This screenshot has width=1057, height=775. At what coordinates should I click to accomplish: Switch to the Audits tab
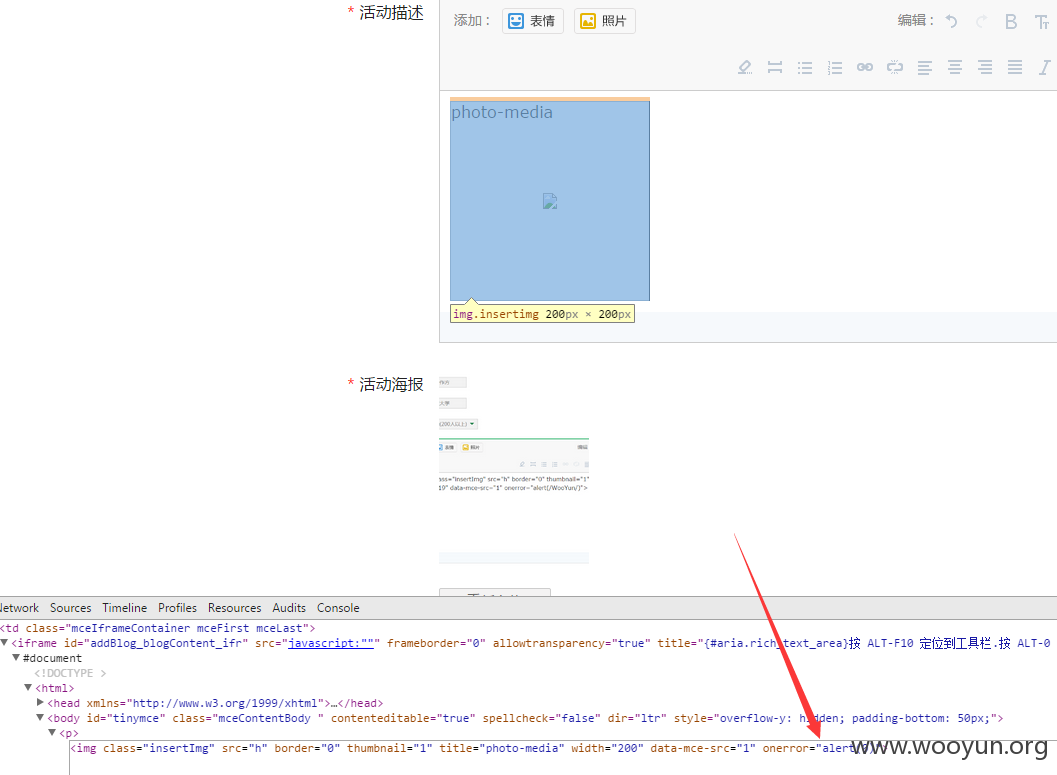(x=289, y=608)
